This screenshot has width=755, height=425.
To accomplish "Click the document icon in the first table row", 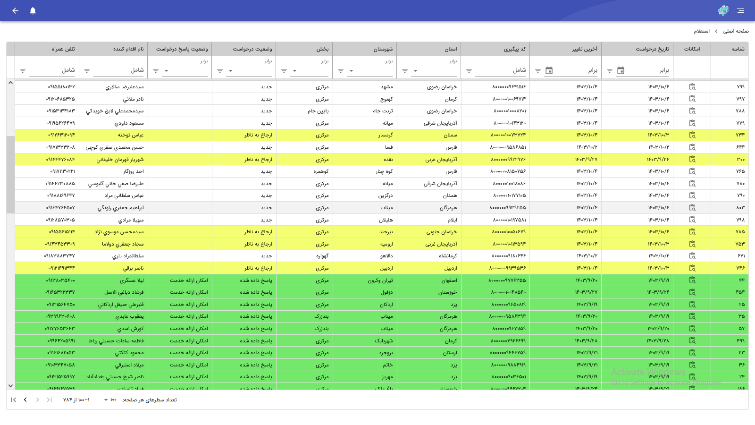I will point(692,87).
